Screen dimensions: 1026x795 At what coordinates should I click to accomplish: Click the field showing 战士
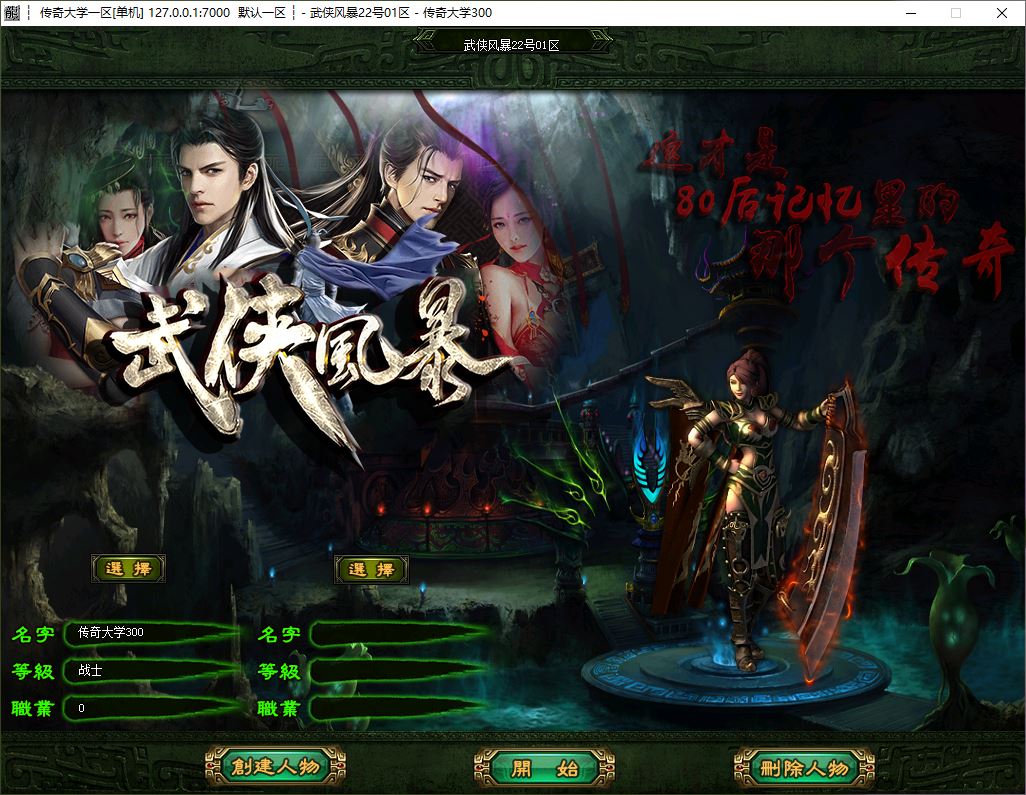pos(152,671)
